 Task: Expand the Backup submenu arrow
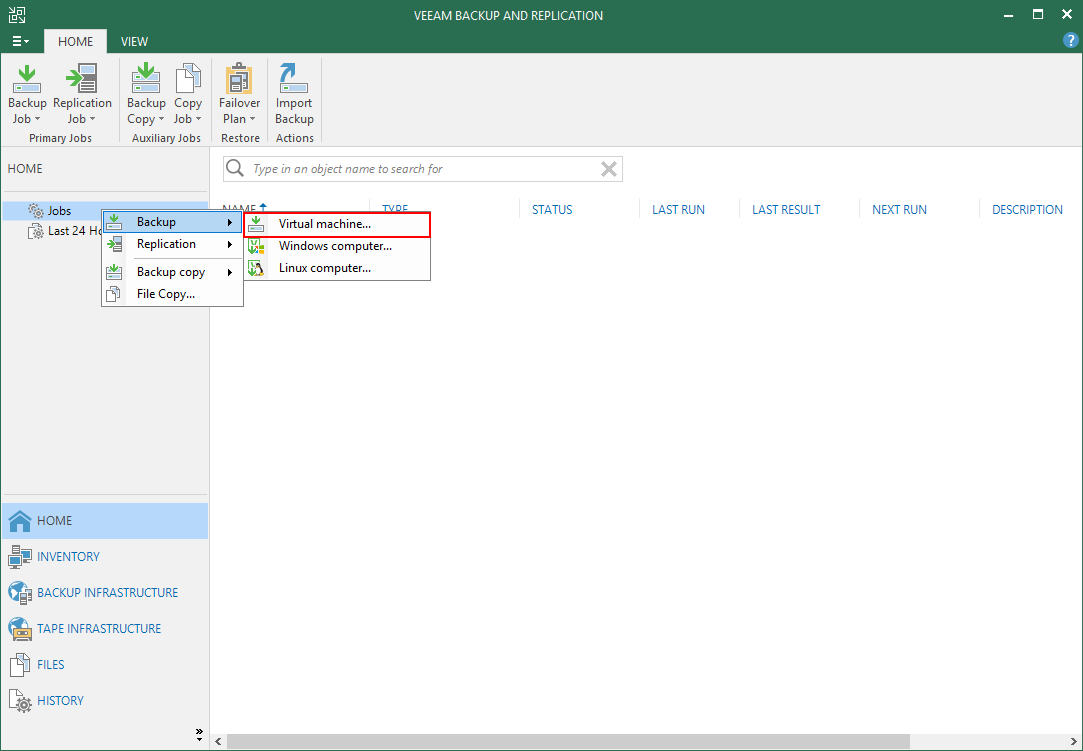230,222
